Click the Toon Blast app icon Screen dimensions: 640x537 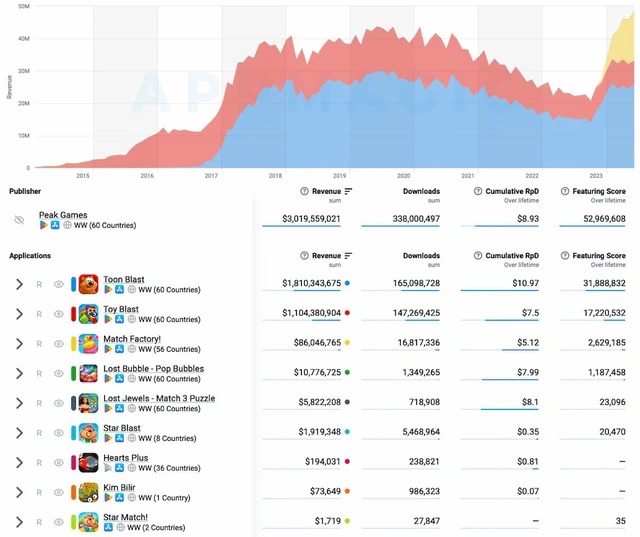click(88, 284)
